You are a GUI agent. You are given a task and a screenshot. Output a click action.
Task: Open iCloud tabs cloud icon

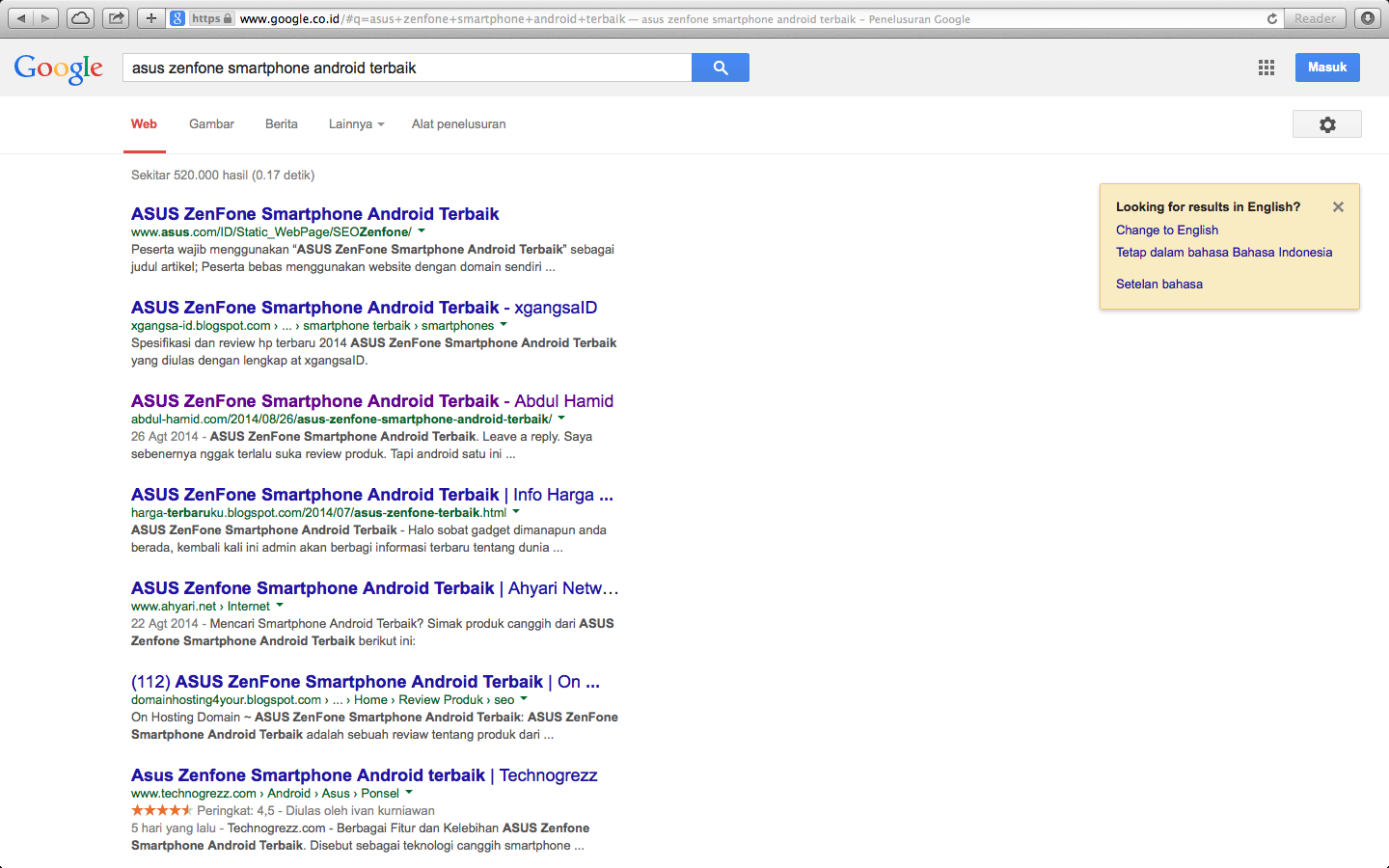(x=81, y=18)
